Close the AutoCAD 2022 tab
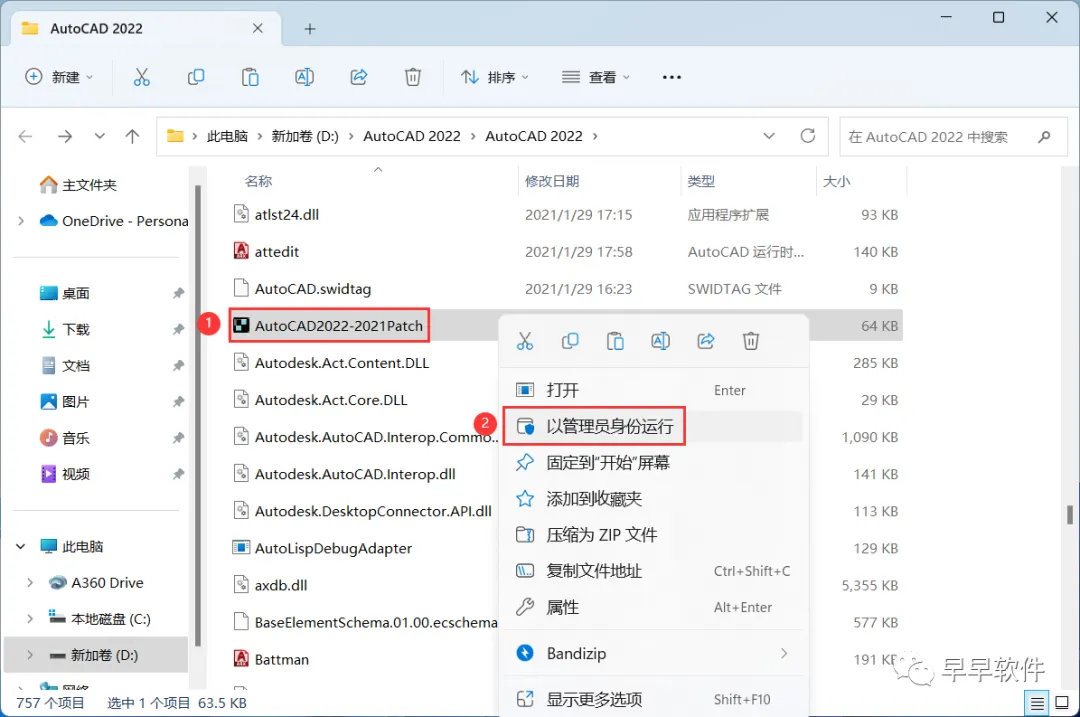This screenshot has width=1080, height=717. click(258, 28)
